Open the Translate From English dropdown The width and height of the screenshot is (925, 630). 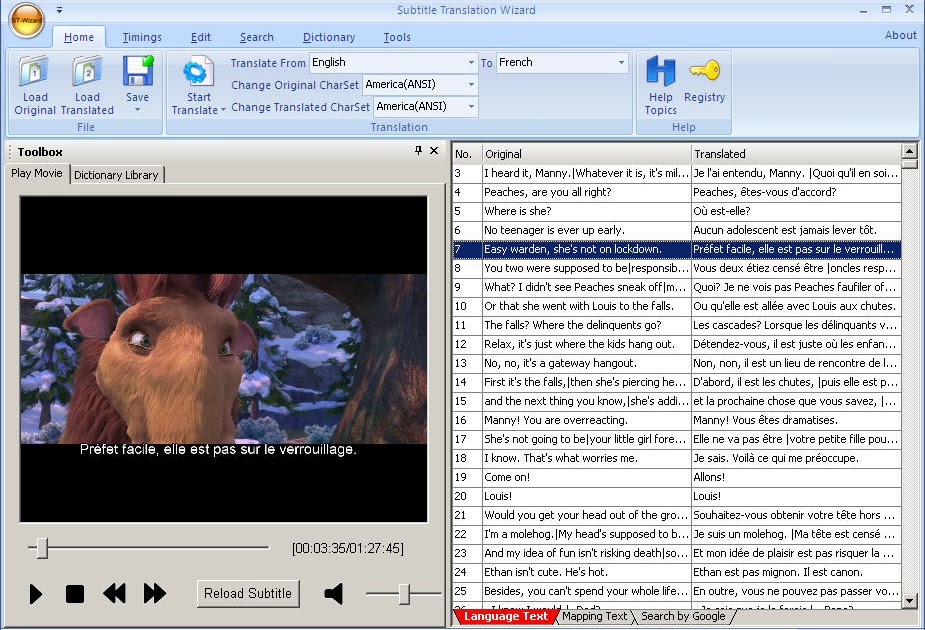coord(471,63)
